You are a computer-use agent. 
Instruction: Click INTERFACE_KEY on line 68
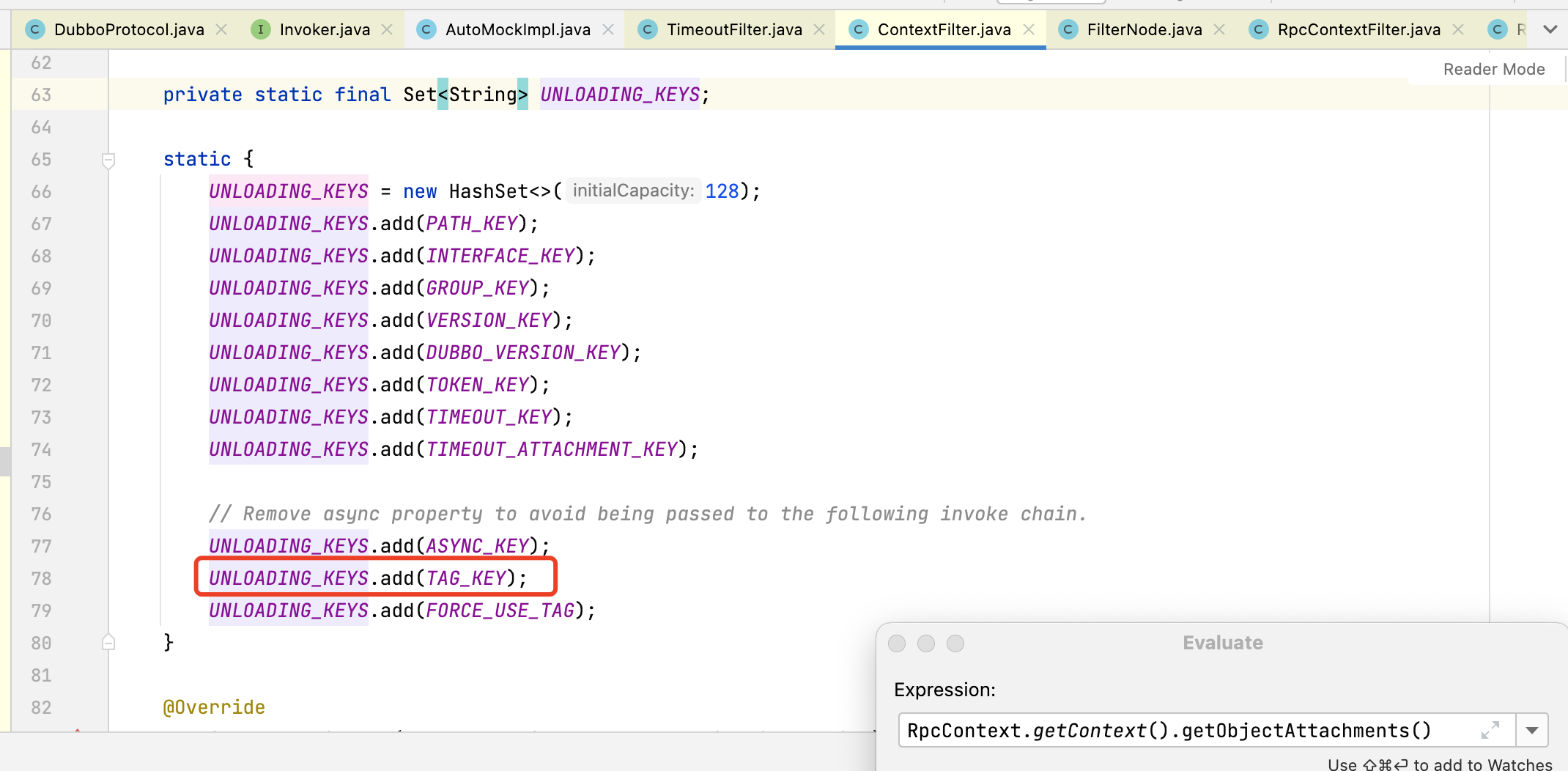pos(500,256)
